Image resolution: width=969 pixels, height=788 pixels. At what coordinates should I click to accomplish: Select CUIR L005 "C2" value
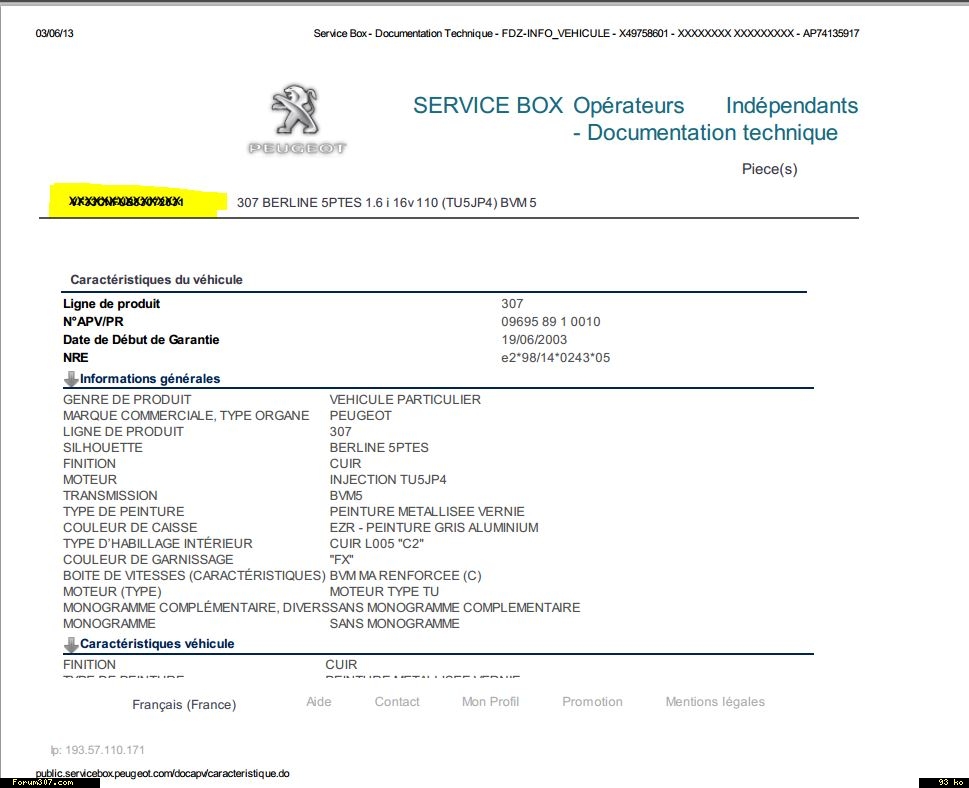[x=376, y=544]
